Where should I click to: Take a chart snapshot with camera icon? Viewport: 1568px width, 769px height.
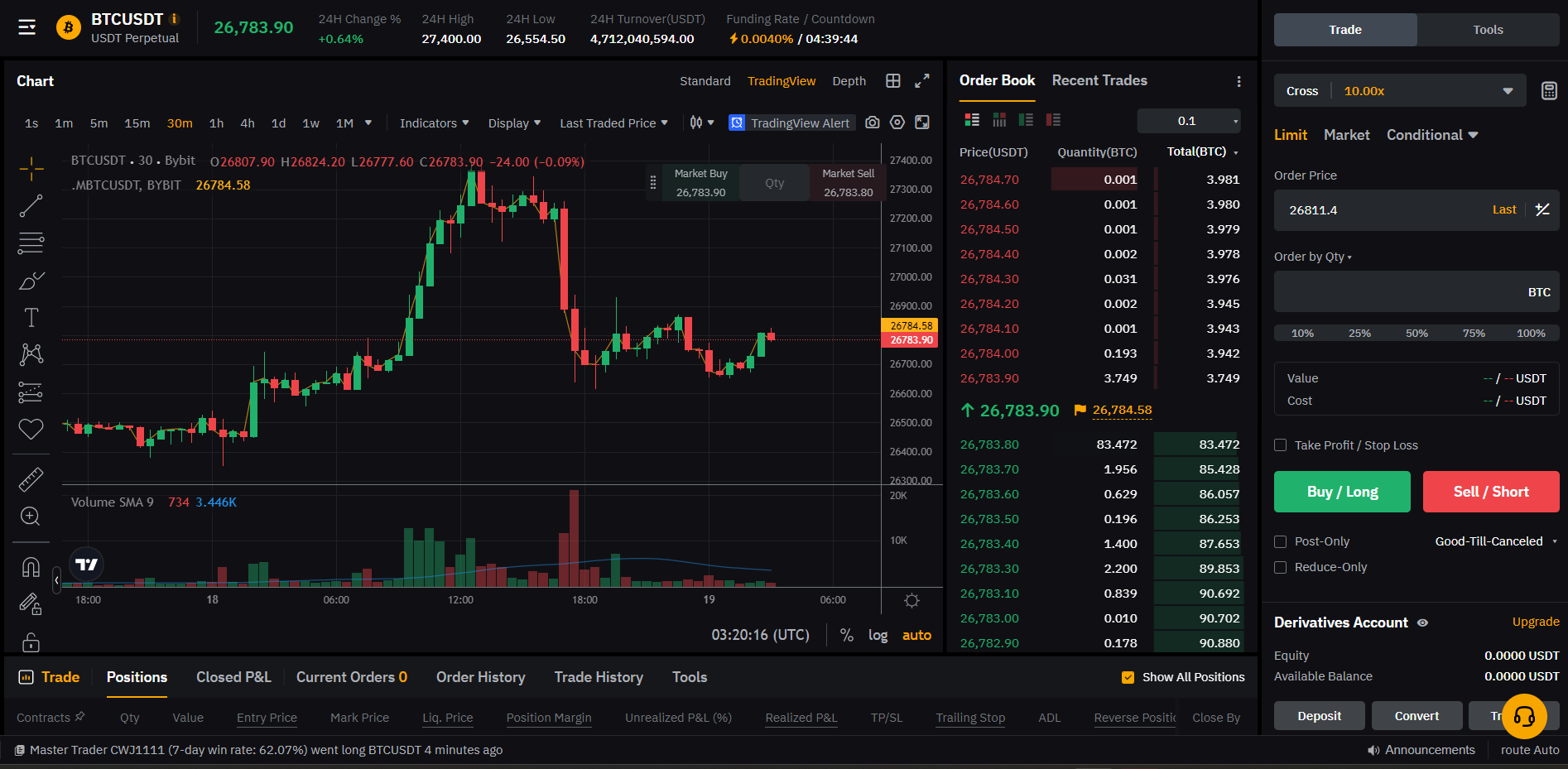tap(872, 123)
